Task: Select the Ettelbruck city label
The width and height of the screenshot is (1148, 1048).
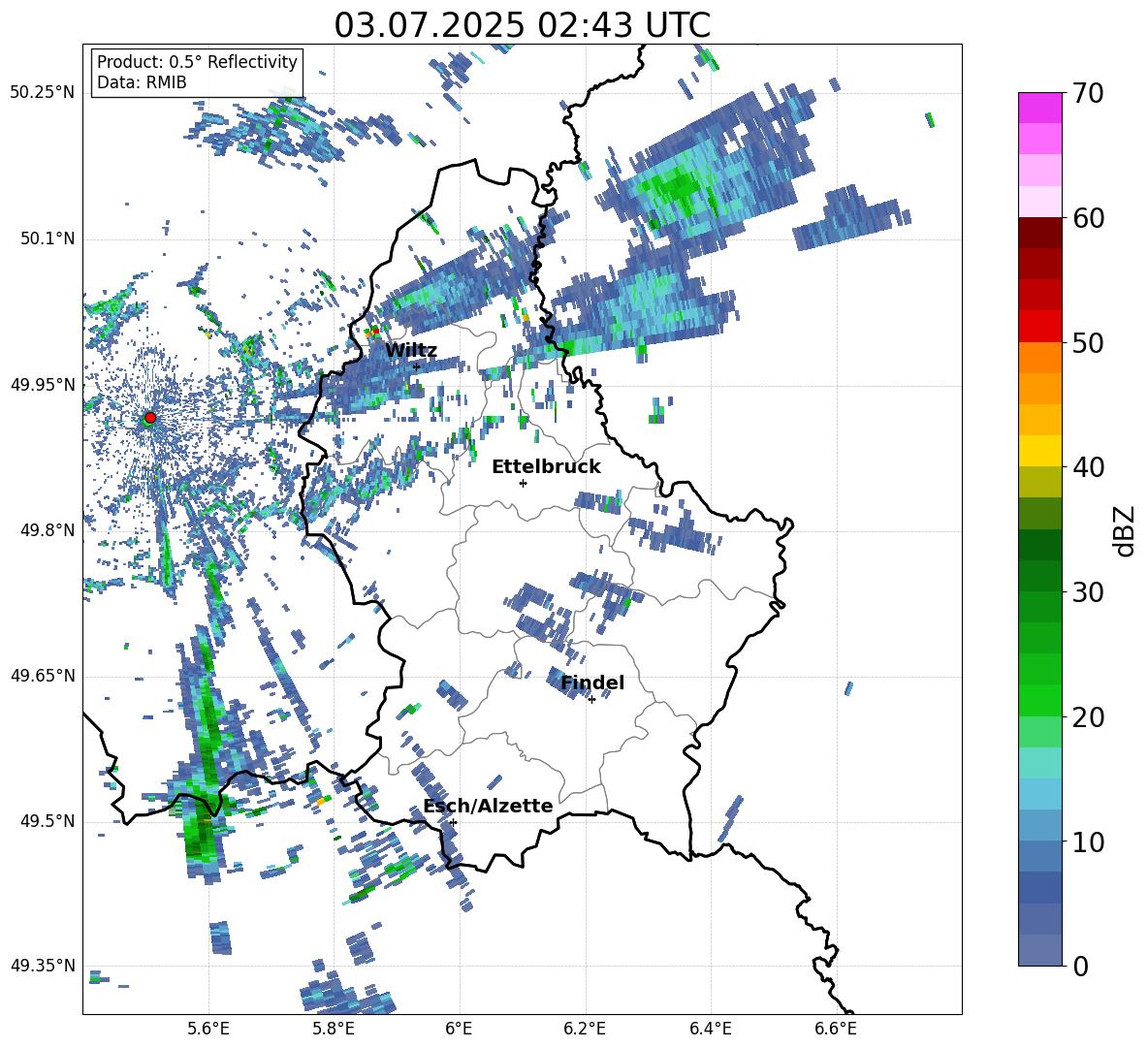Action: pyautogui.click(x=546, y=467)
